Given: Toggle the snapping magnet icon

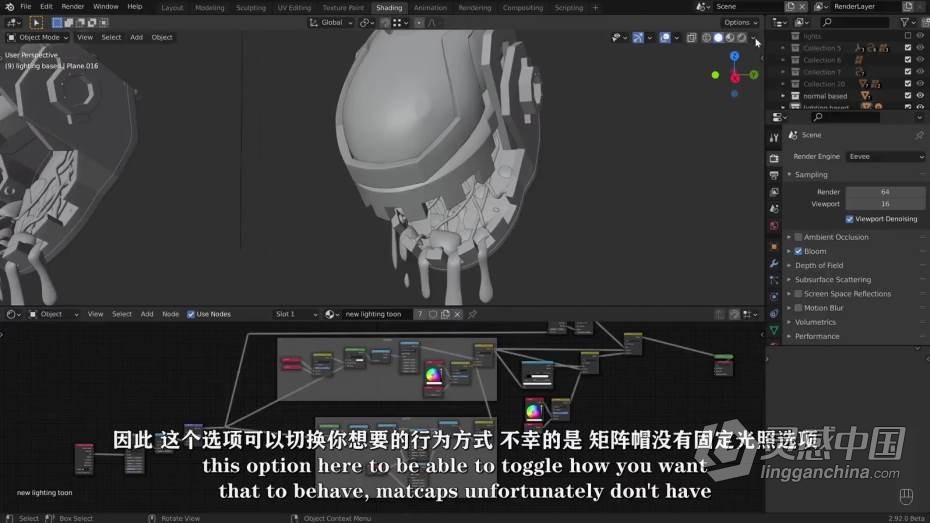Looking at the screenshot, I should [x=385, y=23].
